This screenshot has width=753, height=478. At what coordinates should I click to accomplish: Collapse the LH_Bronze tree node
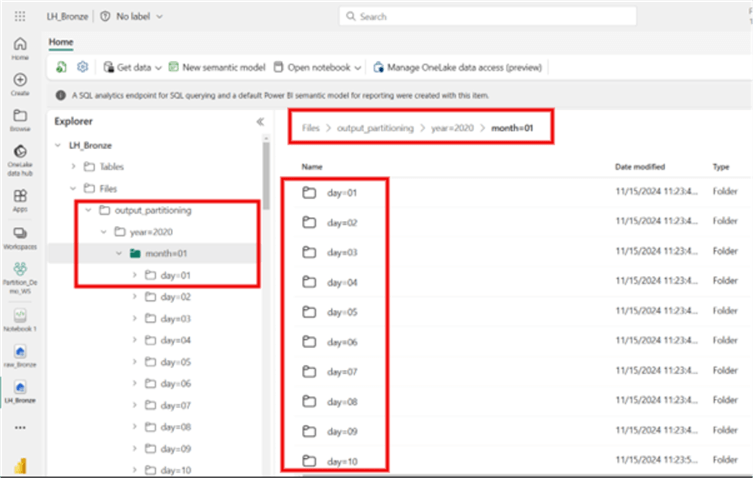coord(58,145)
